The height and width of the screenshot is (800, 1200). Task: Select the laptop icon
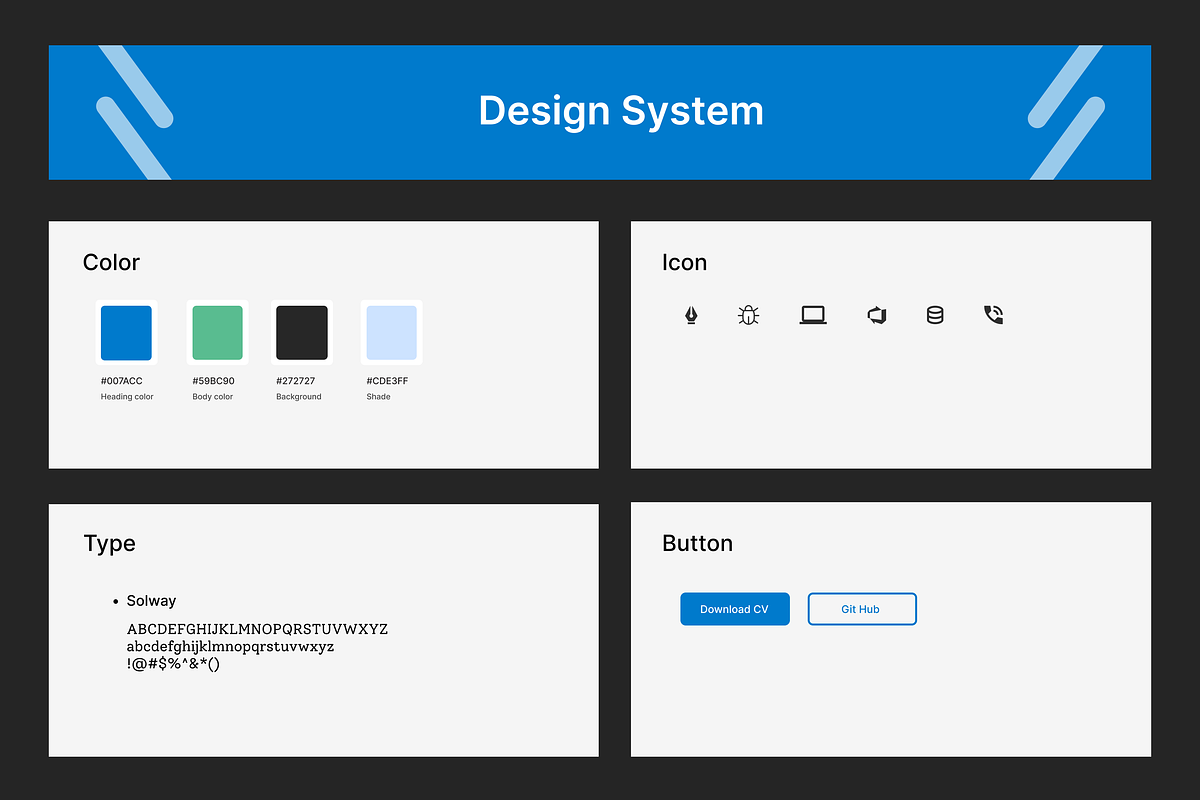813,316
